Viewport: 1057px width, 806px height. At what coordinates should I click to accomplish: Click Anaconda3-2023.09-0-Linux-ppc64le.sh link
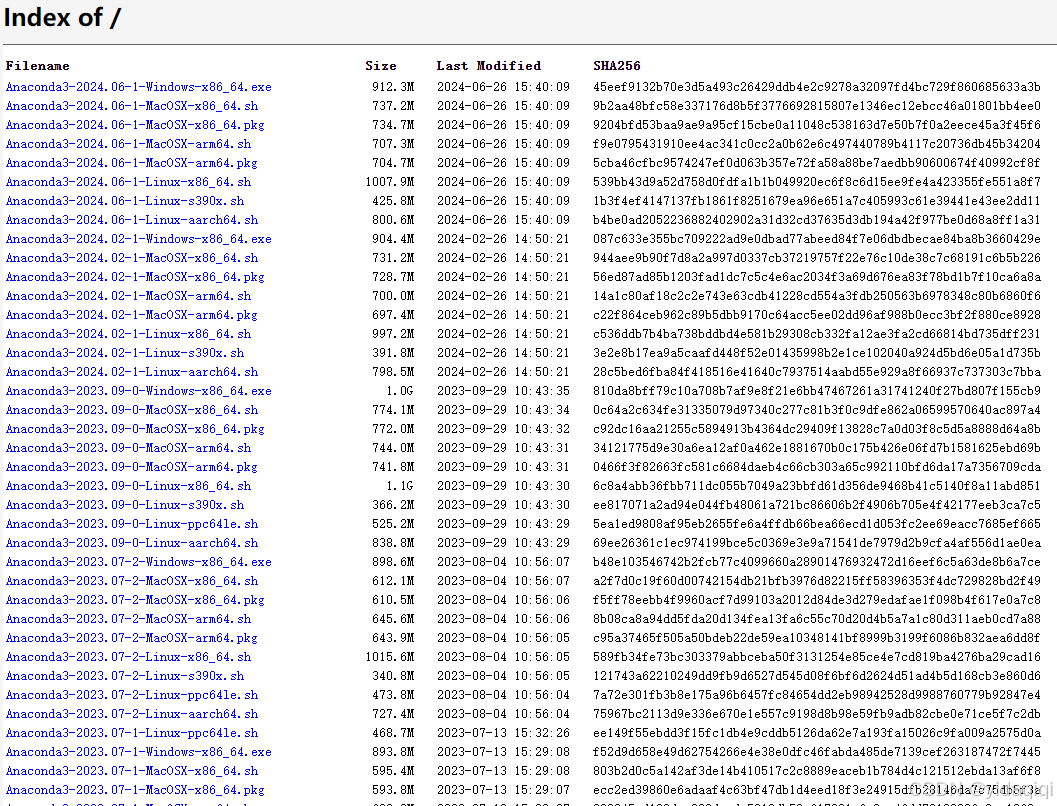pos(131,524)
